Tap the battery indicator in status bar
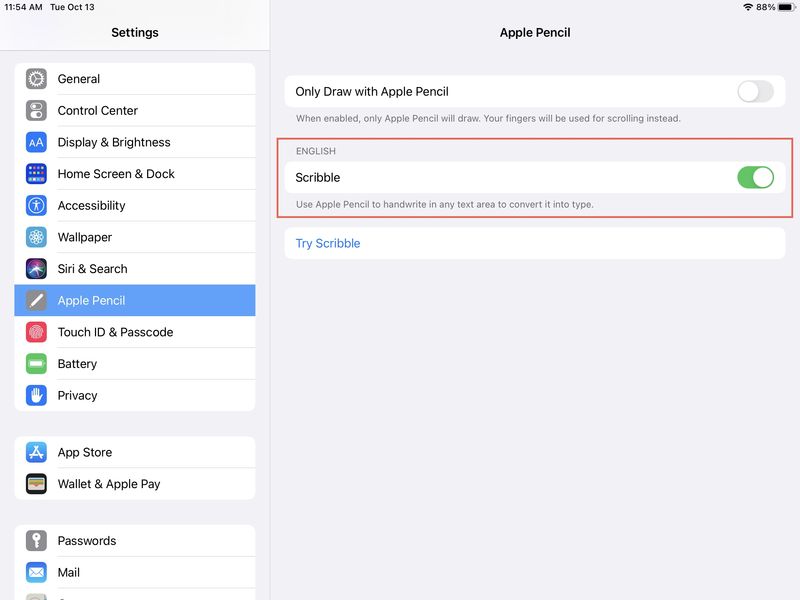The image size is (800, 600). tap(786, 7)
